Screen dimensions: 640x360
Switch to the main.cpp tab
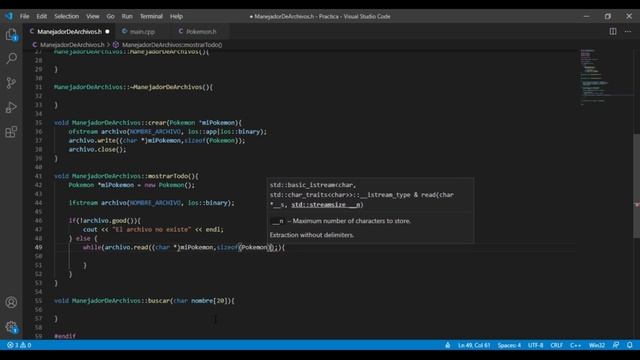point(142,31)
